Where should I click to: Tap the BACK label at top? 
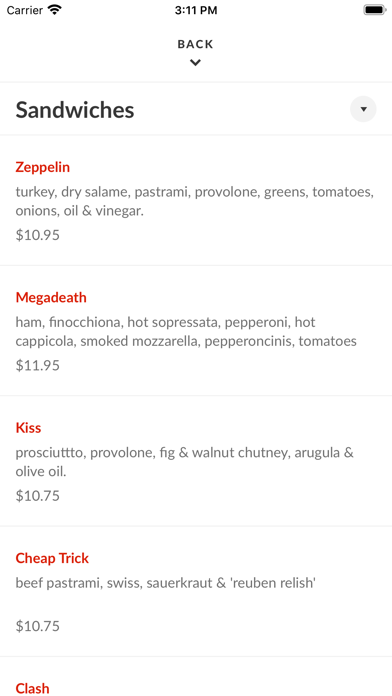195,44
